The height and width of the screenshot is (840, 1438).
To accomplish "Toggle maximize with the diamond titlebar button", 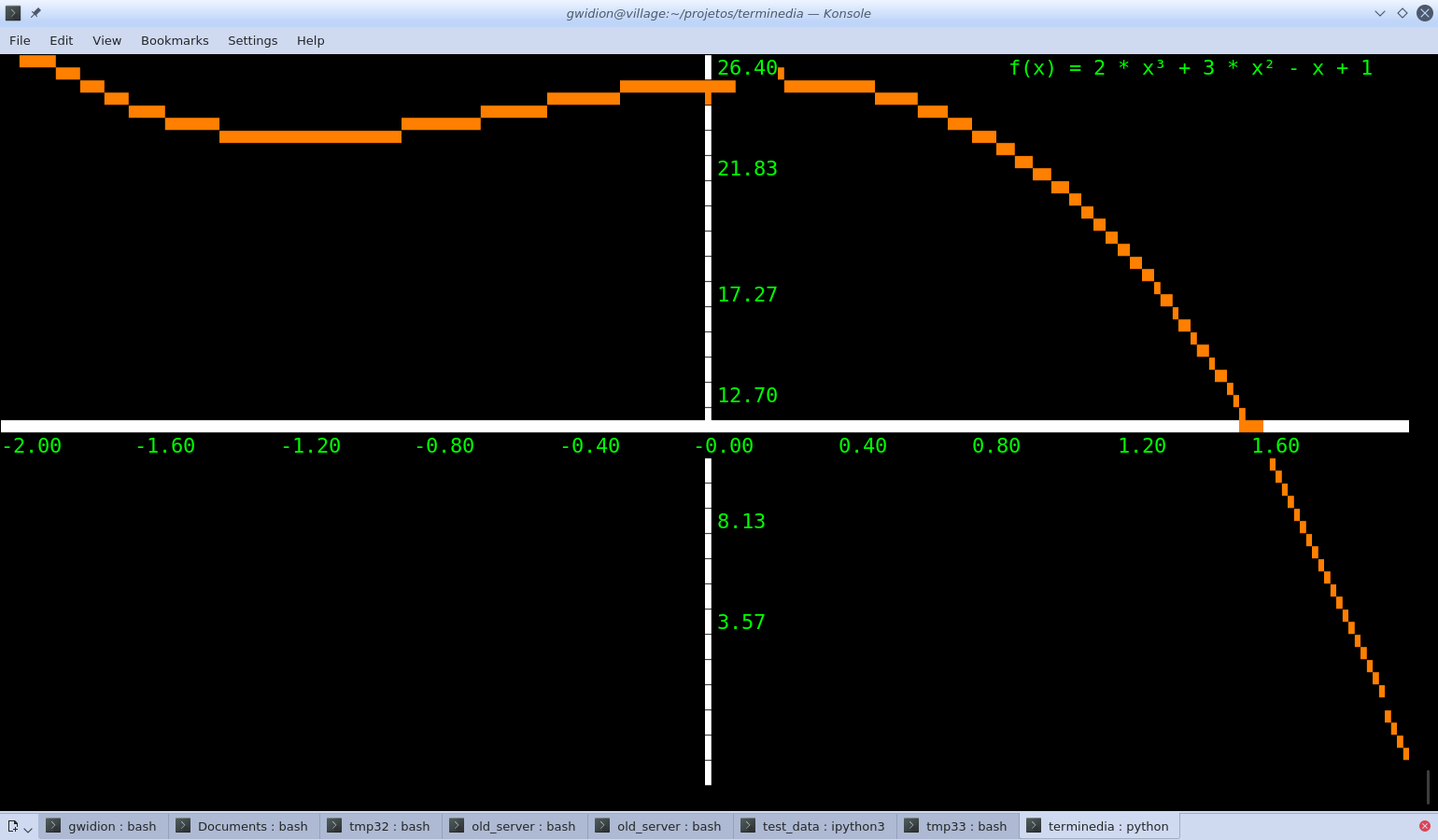I will (x=1403, y=13).
